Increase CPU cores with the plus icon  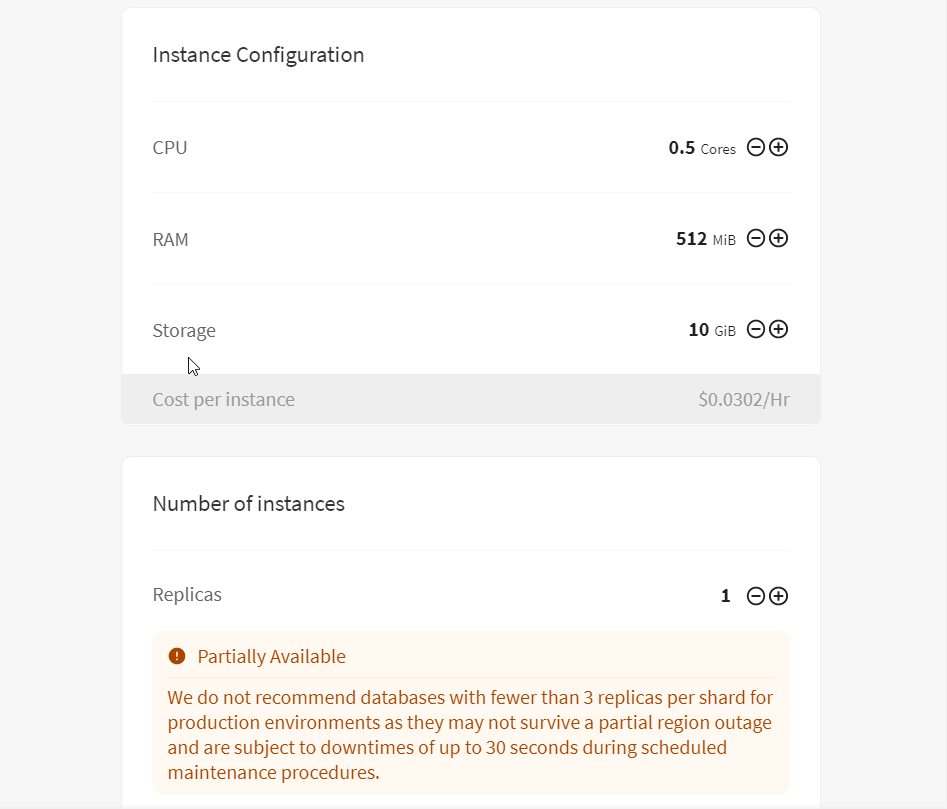pos(778,147)
